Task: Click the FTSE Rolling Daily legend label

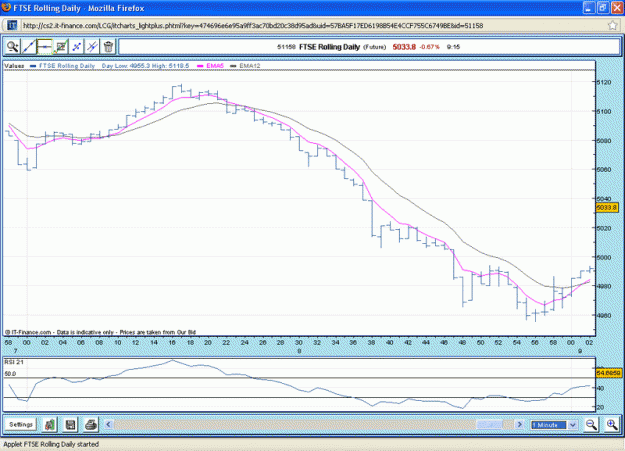Action: tap(67, 65)
